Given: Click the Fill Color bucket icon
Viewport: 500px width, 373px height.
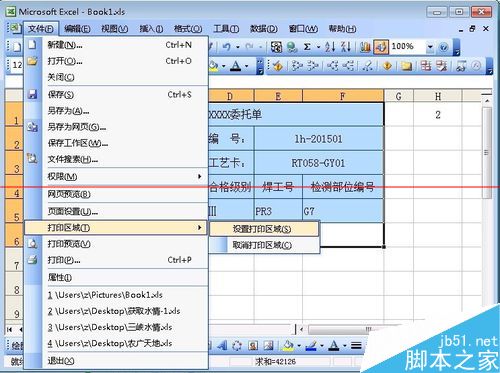Looking at the screenshot, I should [213, 66].
